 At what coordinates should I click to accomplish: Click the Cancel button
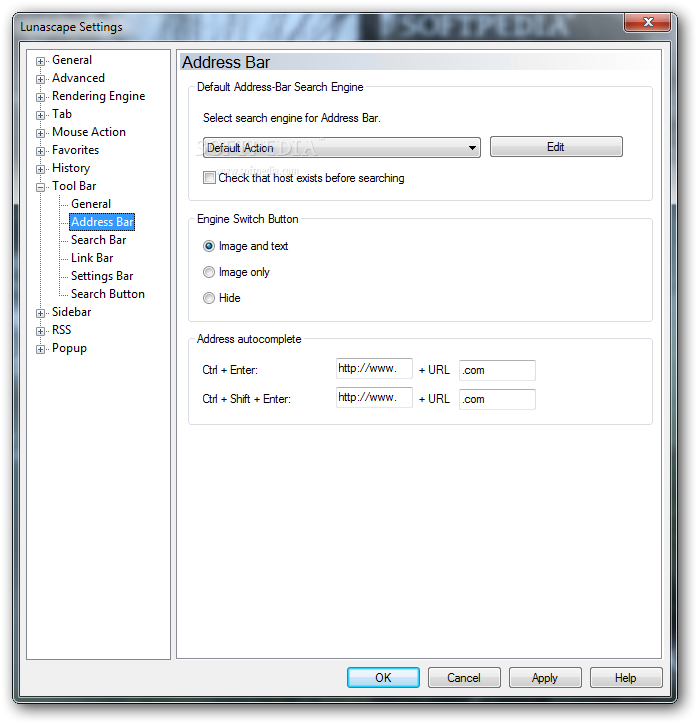tap(464, 677)
